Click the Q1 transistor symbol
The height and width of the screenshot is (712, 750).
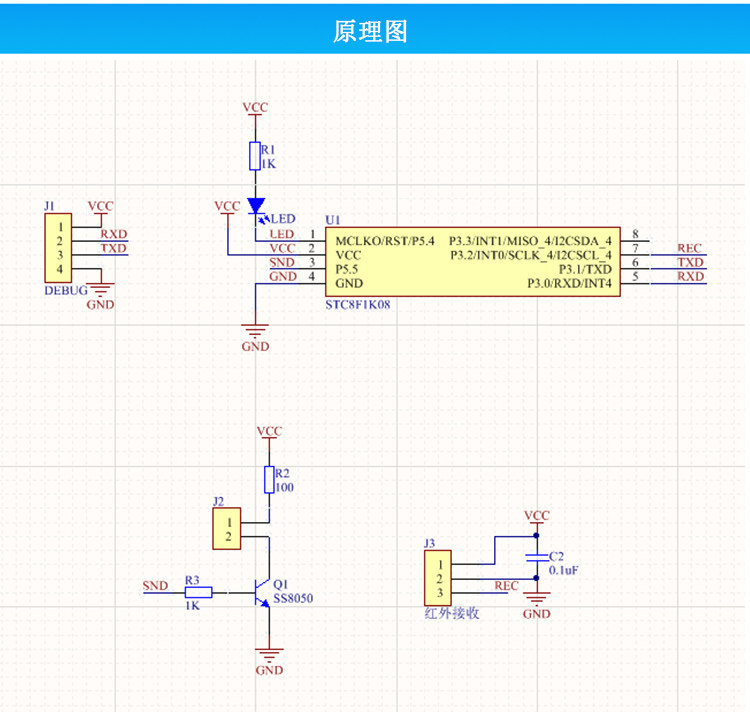pos(262,593)
